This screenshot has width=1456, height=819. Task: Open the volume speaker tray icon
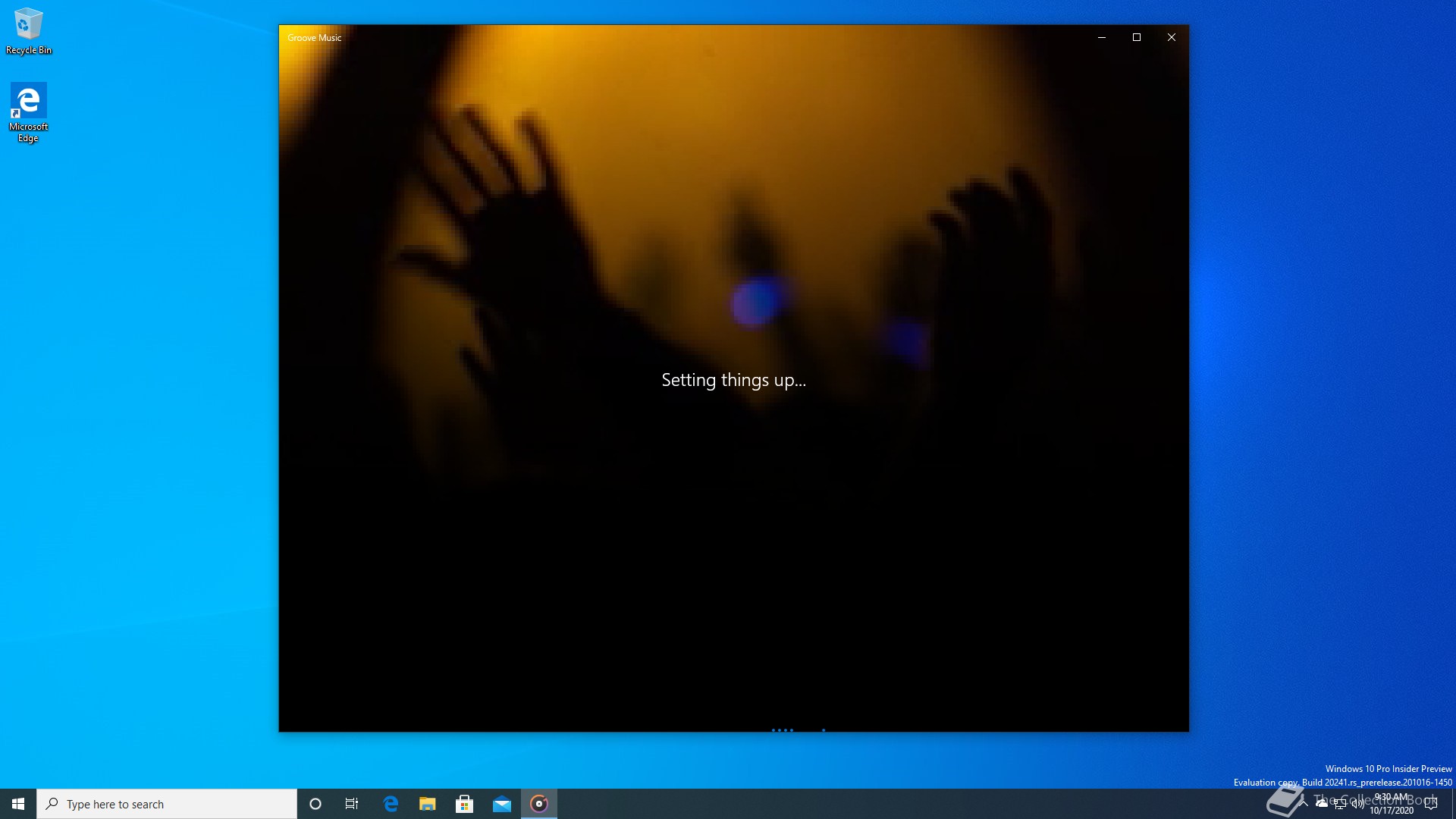pyautogui.click(x=1357, y=804)
